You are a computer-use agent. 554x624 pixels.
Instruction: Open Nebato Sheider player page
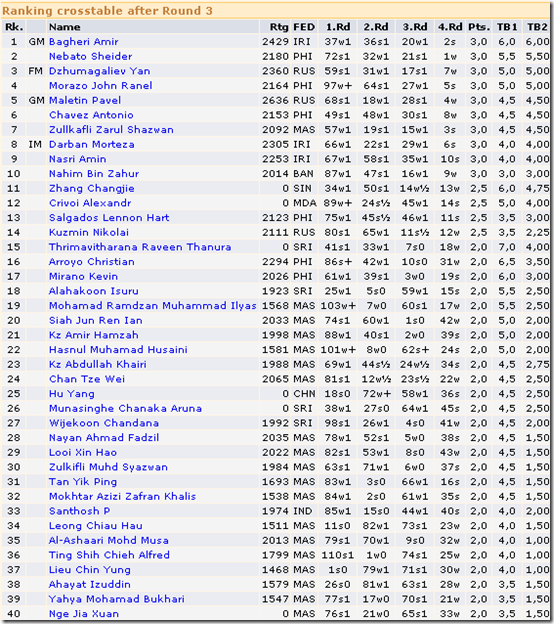pos(90,57)
